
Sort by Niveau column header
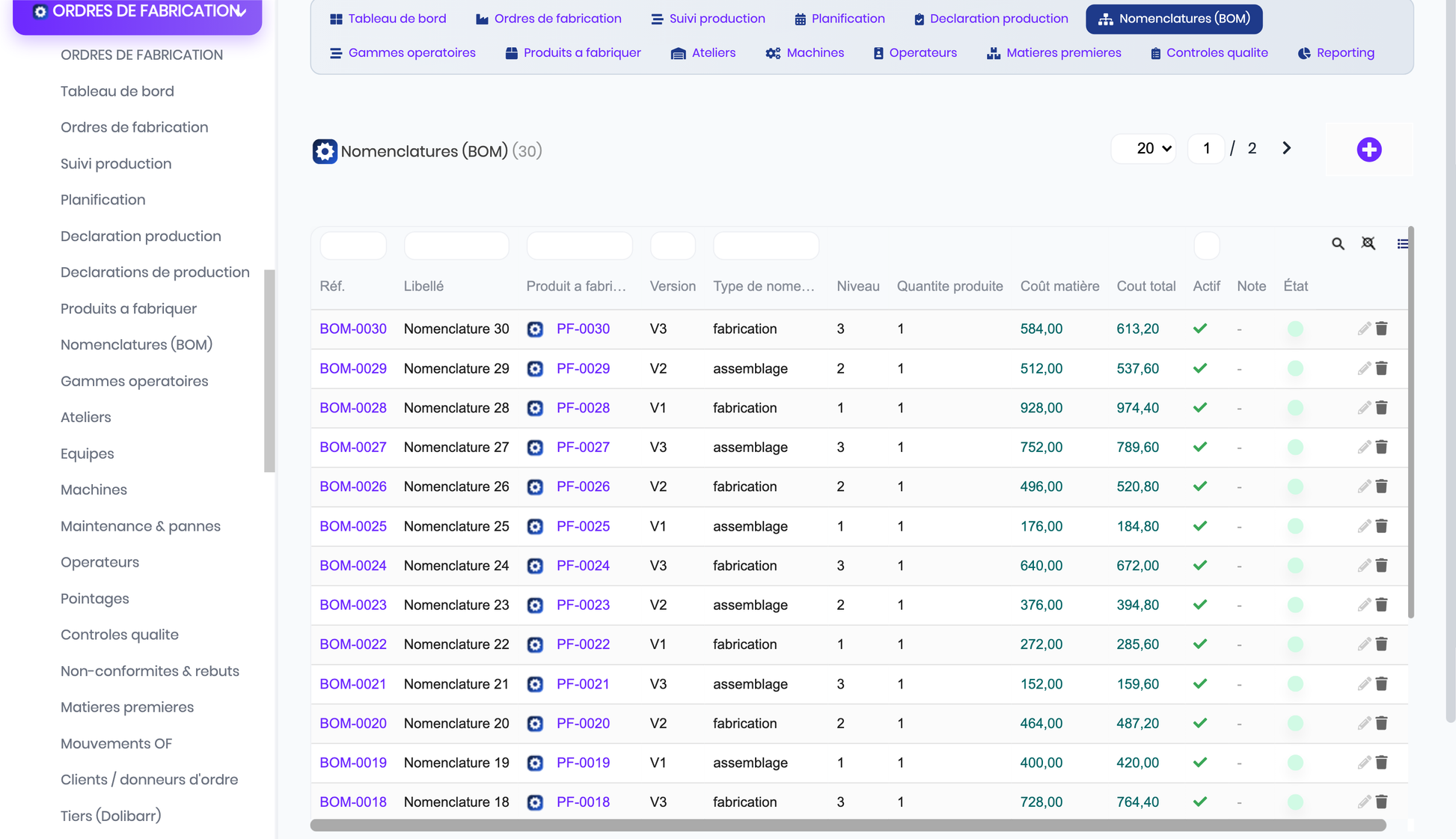(858, 286)
